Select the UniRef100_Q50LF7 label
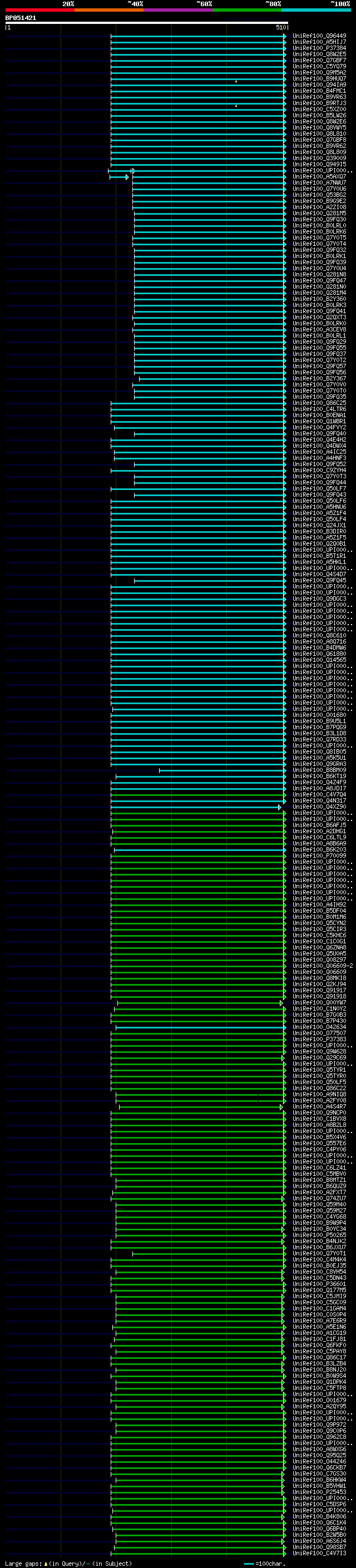Screen dimensions: 356x1568 pyautogui.click(x=319, y=489)
